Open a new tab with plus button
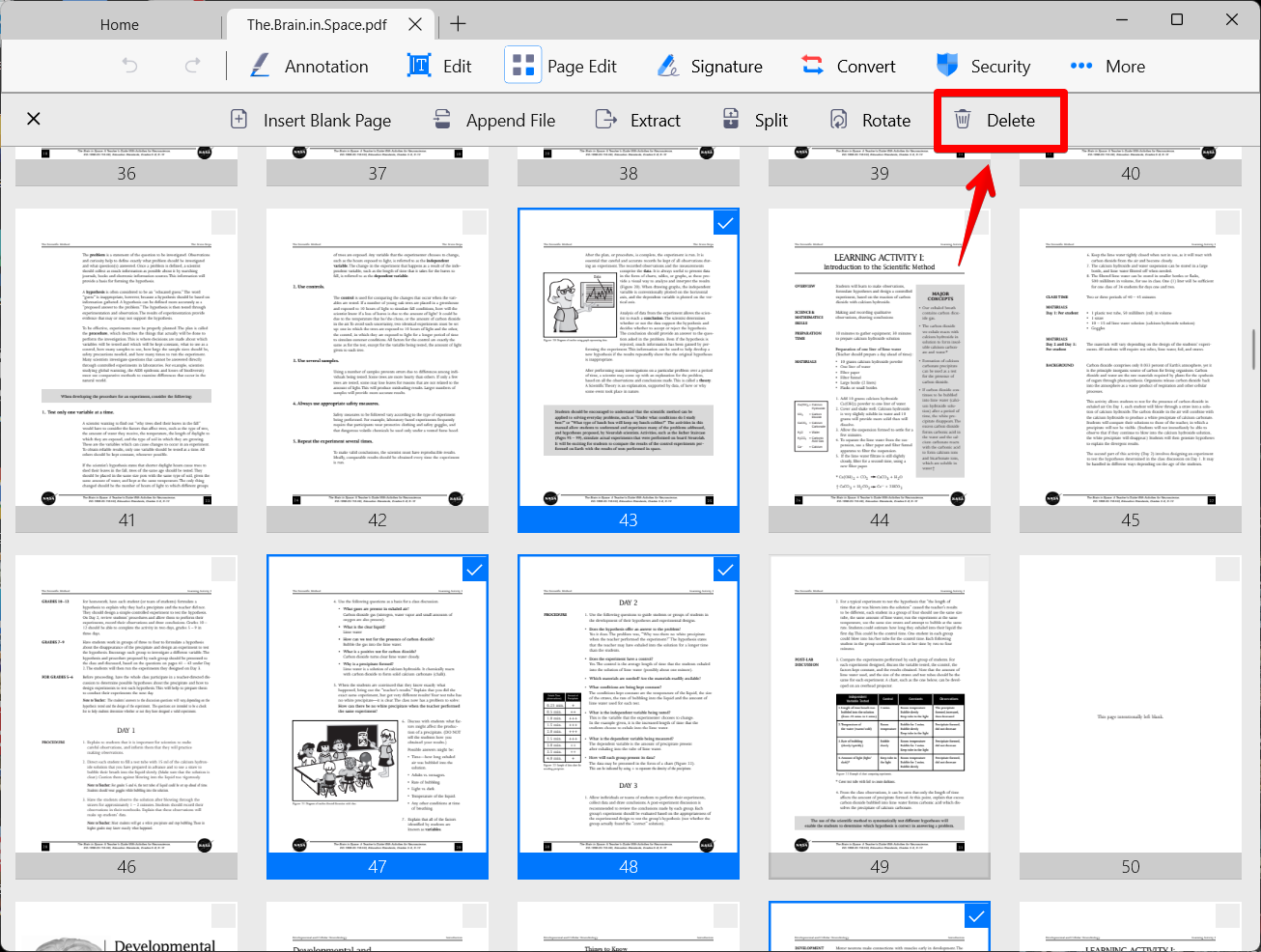This screenshot has height=952, width=1261. point(458,24)
